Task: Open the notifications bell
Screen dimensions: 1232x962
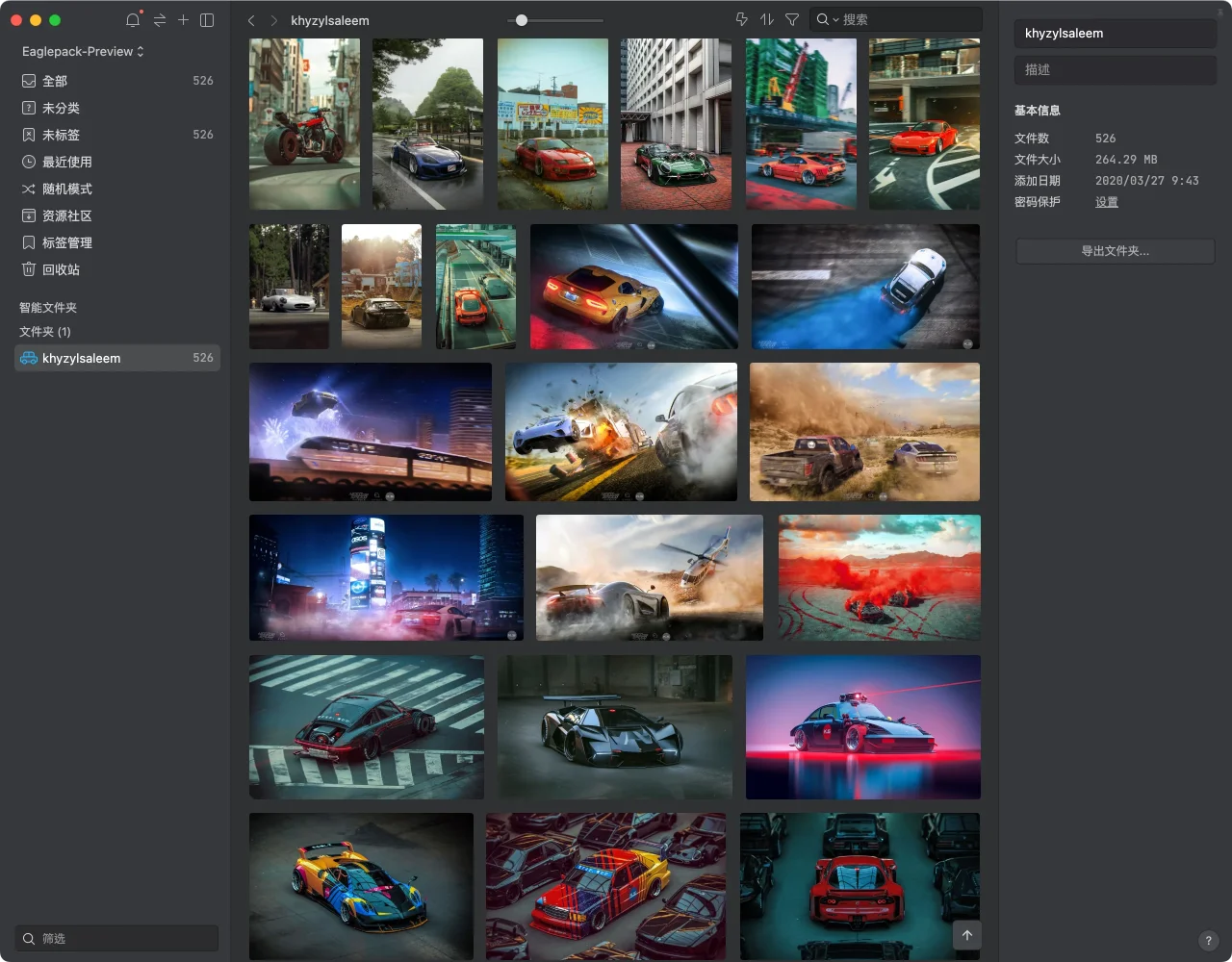Action: (133, 19)
